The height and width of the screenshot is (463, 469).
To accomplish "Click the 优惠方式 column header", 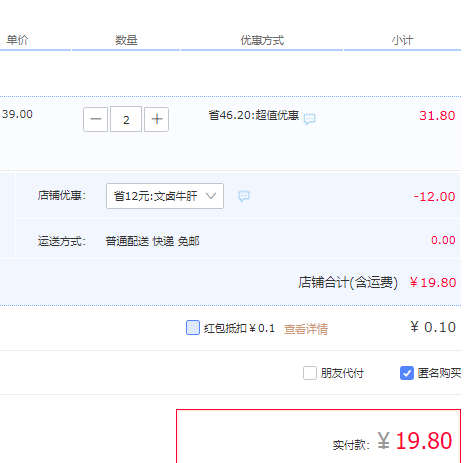I will pyautogui.click(x=262, y=40).
